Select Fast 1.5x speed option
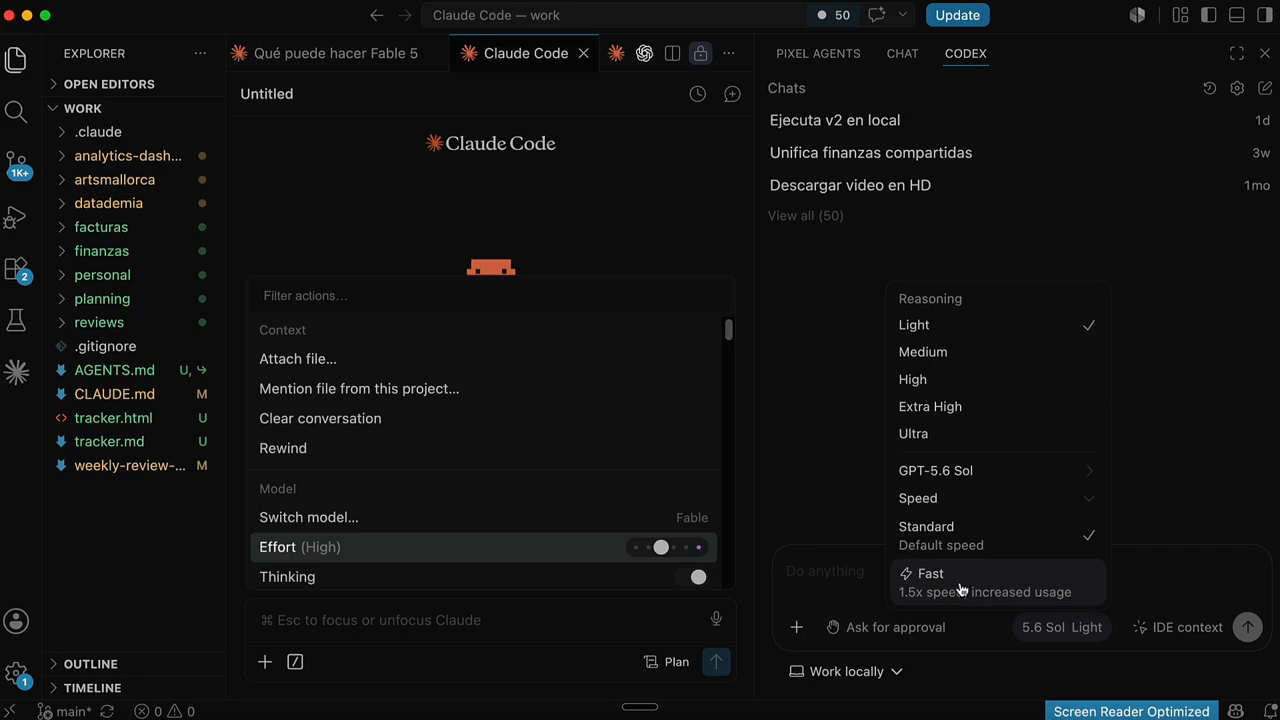The height and width of the screenshot is (720, 1280). point(997,582)
